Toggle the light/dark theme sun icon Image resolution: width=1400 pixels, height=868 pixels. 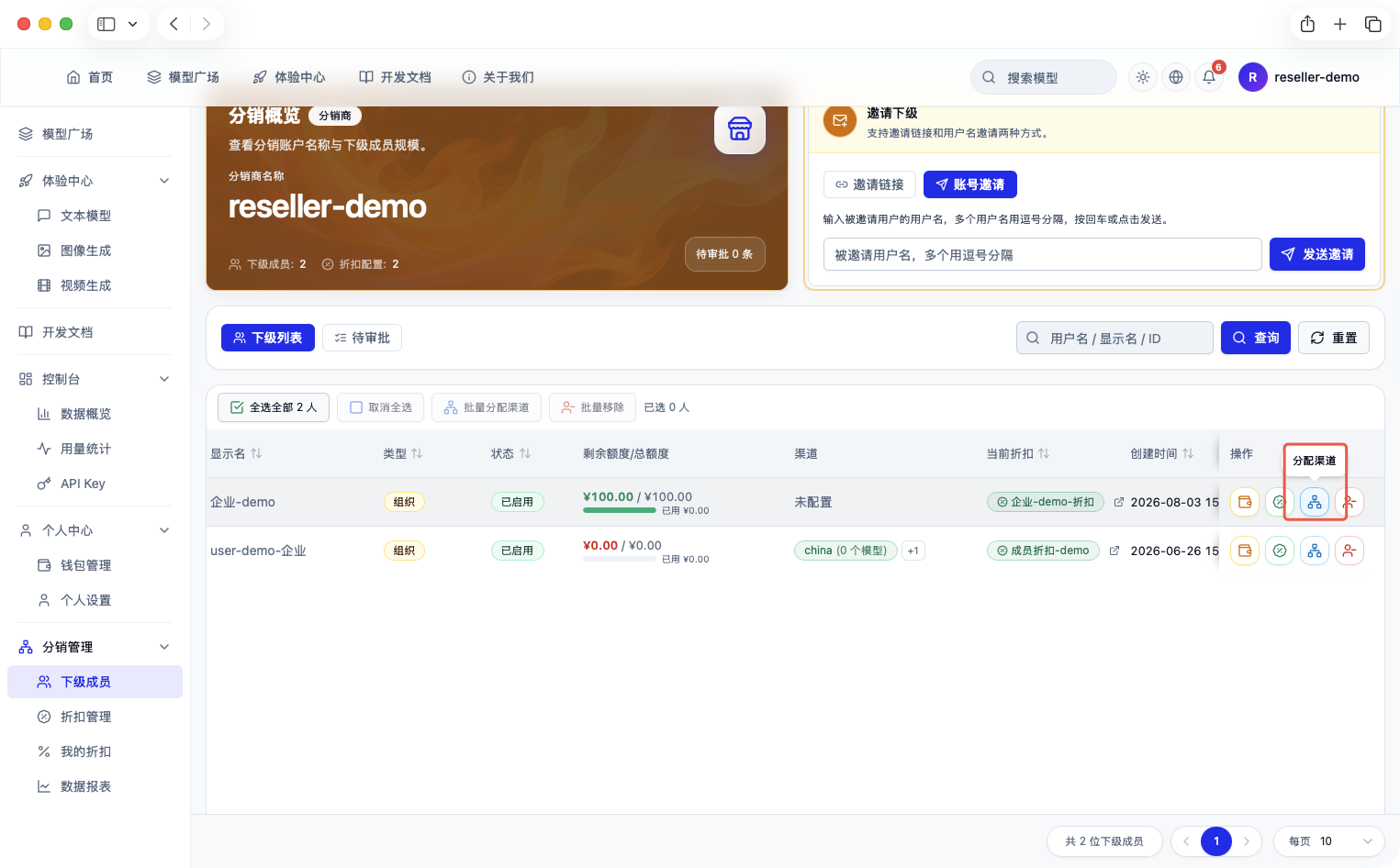[x=1142, y=77]
